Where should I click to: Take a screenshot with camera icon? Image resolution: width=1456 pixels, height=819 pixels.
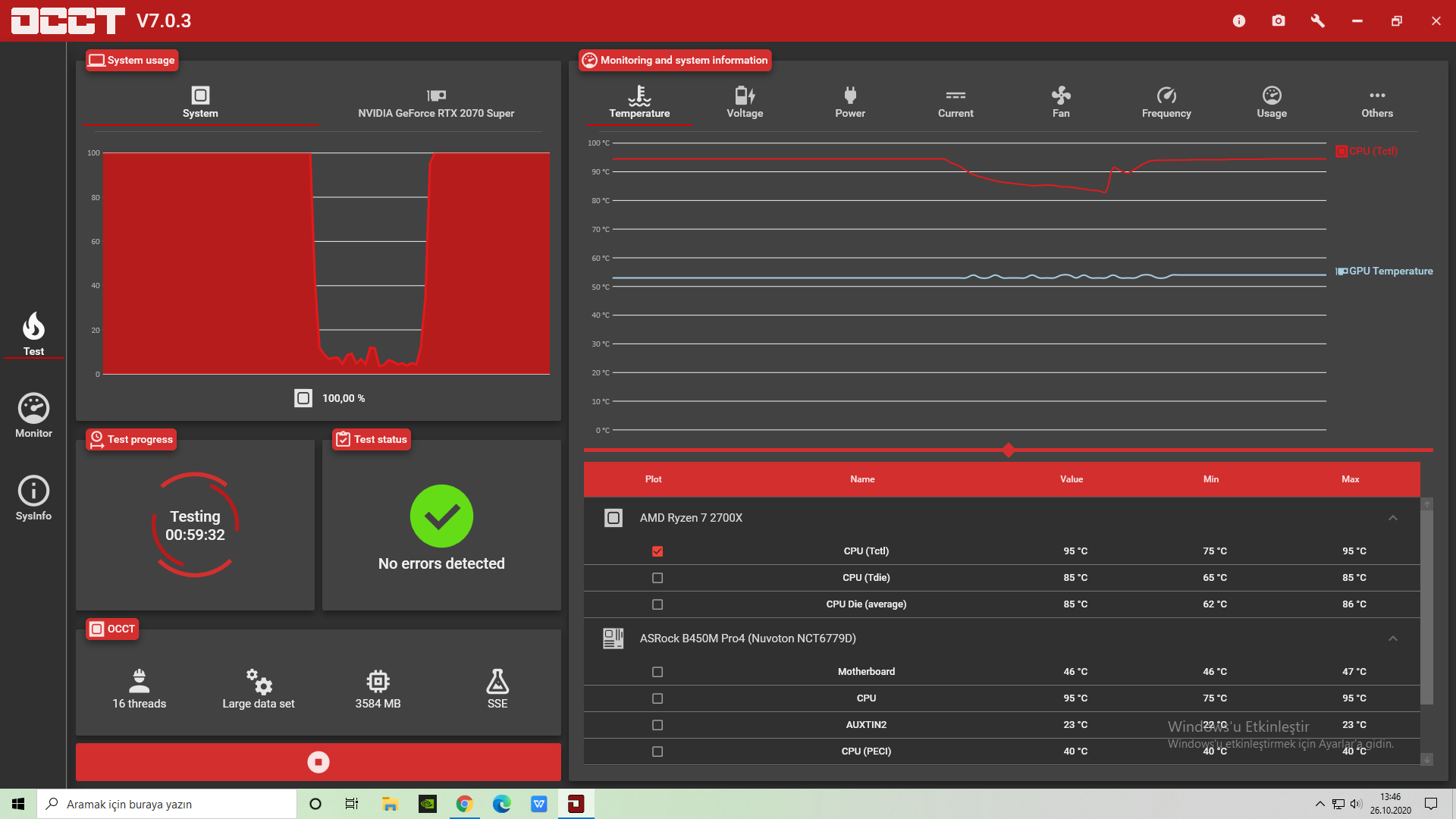pyautogui.click(x=1279, y=20)
